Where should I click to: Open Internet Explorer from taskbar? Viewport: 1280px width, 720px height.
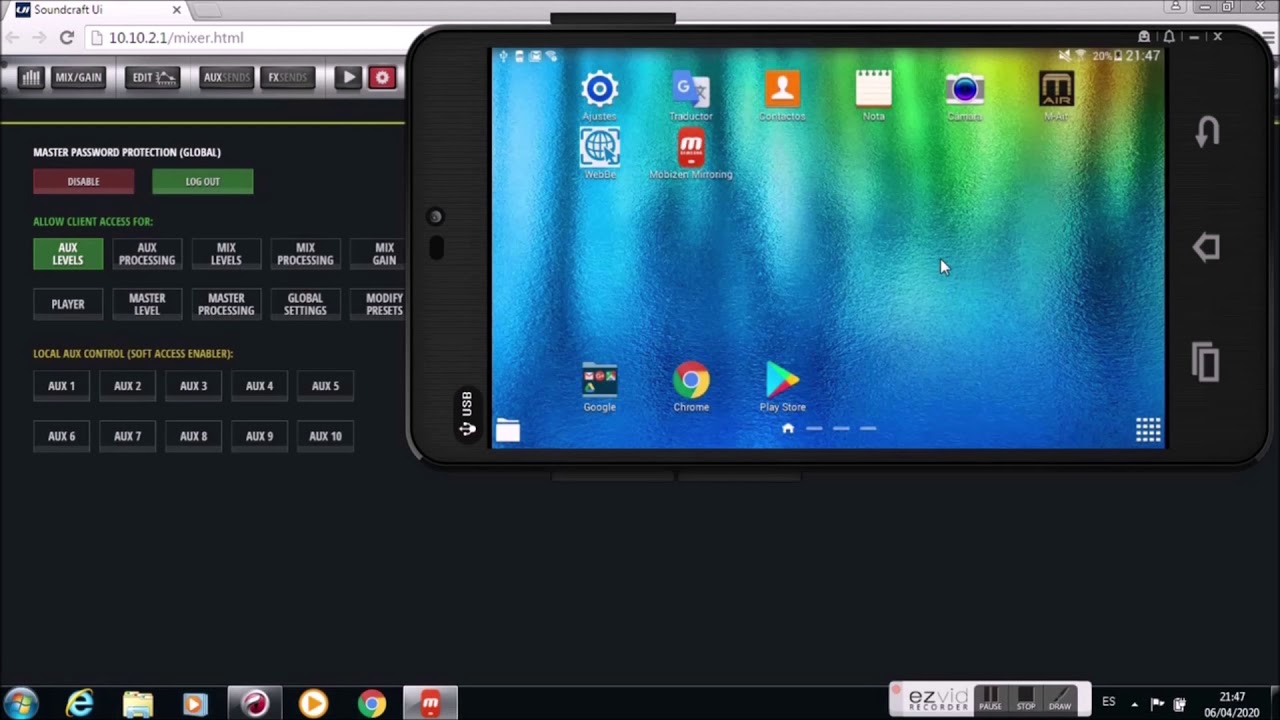pyautogui.click(x=80, y=704)
